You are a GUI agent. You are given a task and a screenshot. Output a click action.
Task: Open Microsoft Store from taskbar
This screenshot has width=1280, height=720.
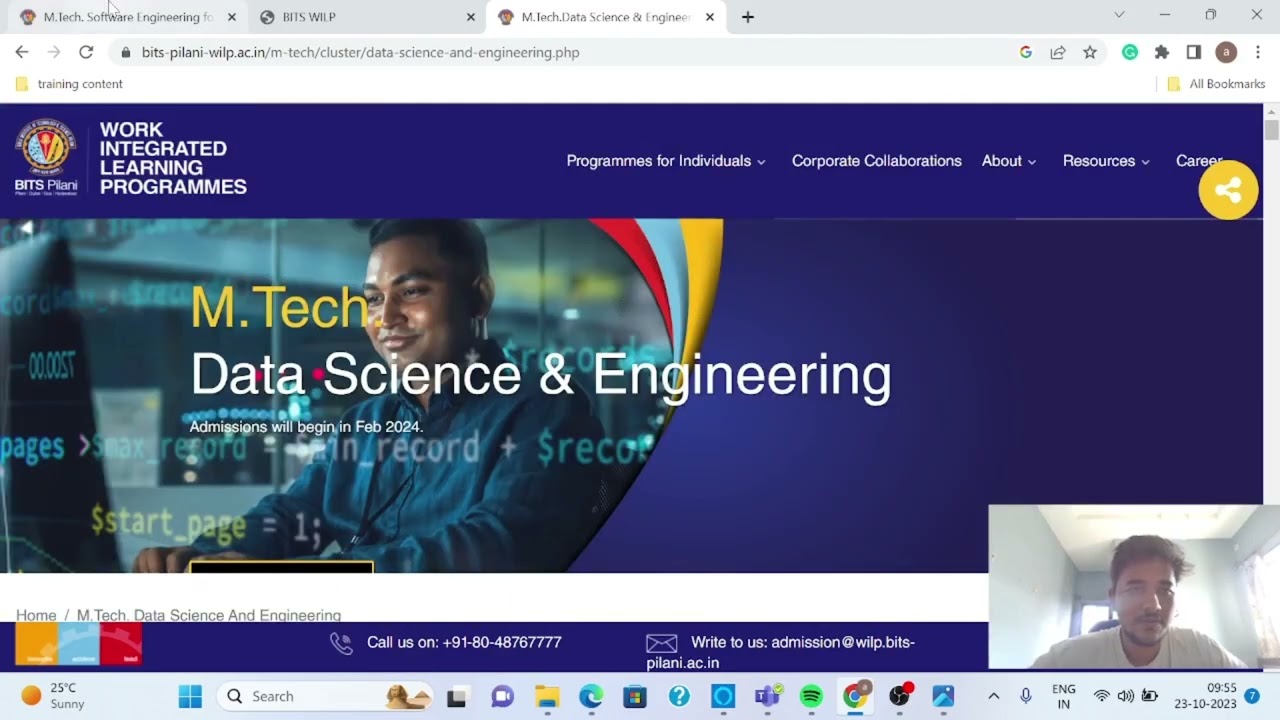click(x=635, y=696)
